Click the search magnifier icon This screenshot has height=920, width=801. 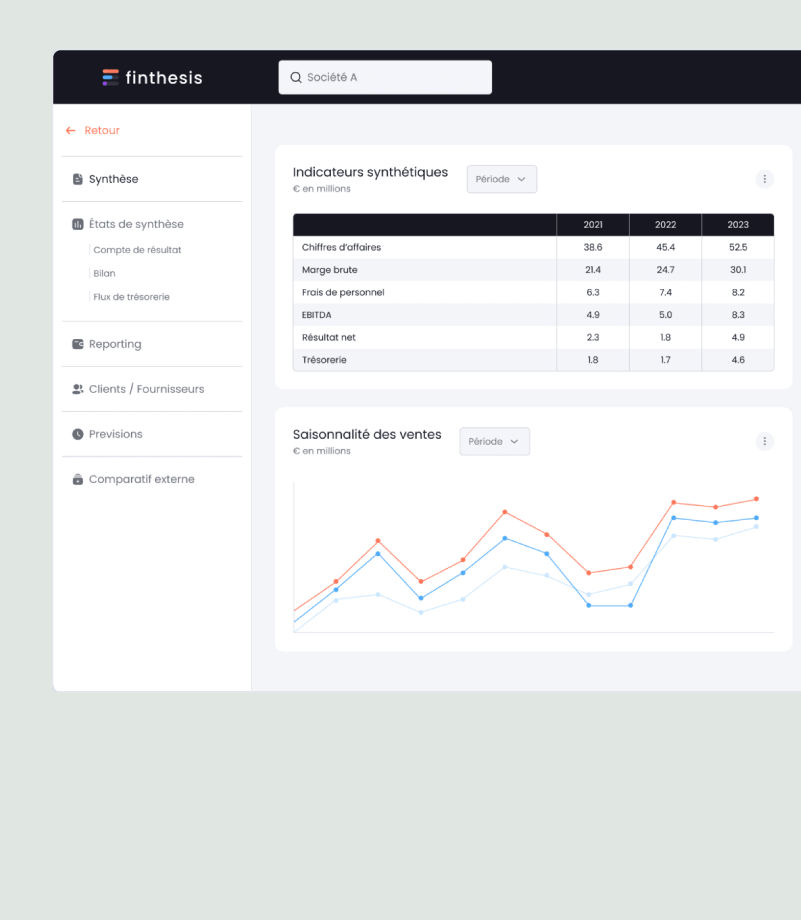click(x=296, y=77)
